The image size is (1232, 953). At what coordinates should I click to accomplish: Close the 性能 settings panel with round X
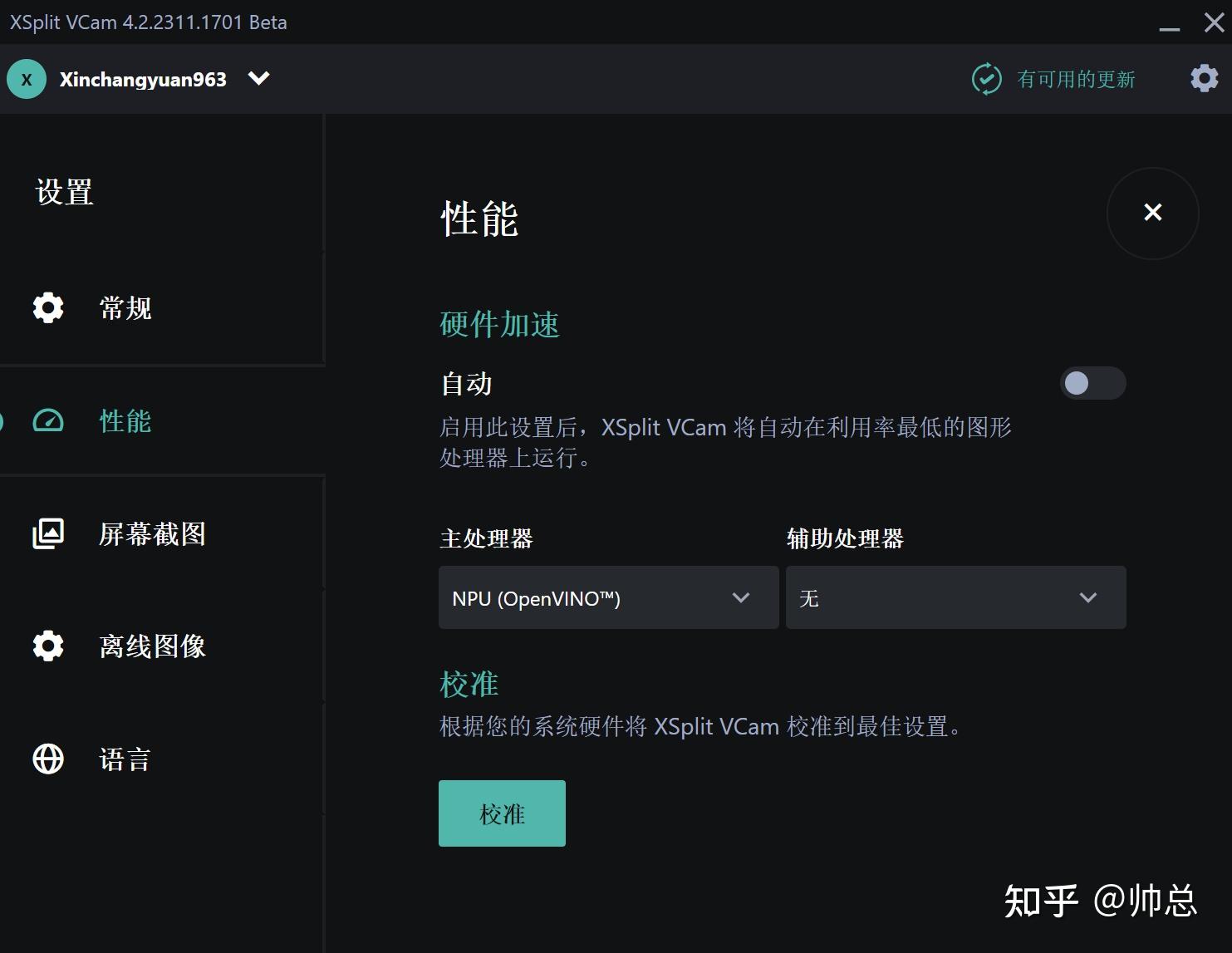pyautogui.click(x=1153, y=213)
